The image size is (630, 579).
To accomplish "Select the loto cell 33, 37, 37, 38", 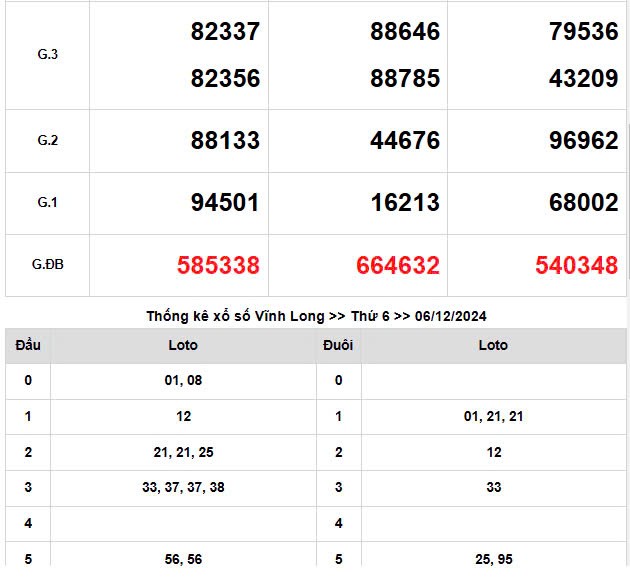I will pos(183,488).
